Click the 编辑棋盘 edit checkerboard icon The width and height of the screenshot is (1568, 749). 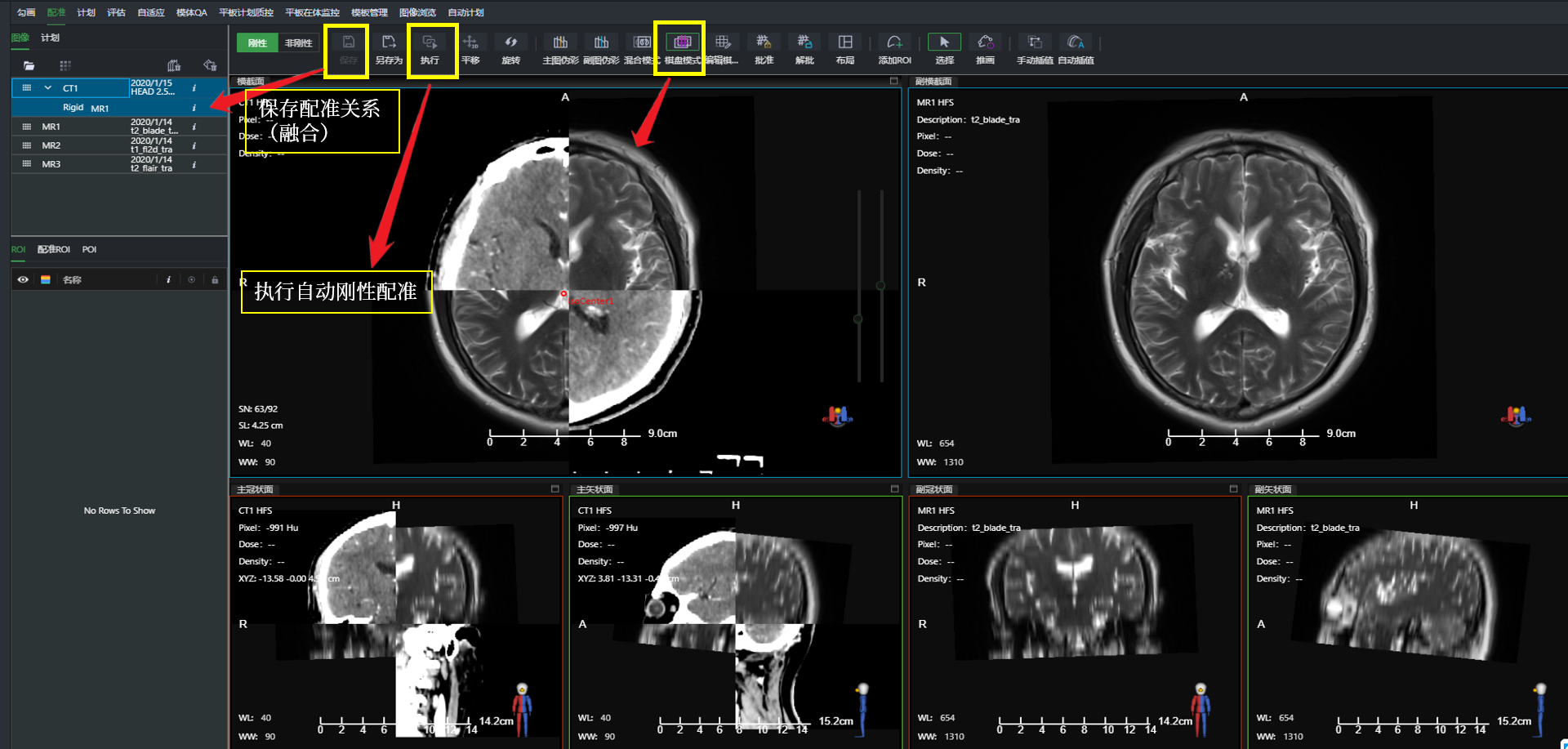coord(723,42)
